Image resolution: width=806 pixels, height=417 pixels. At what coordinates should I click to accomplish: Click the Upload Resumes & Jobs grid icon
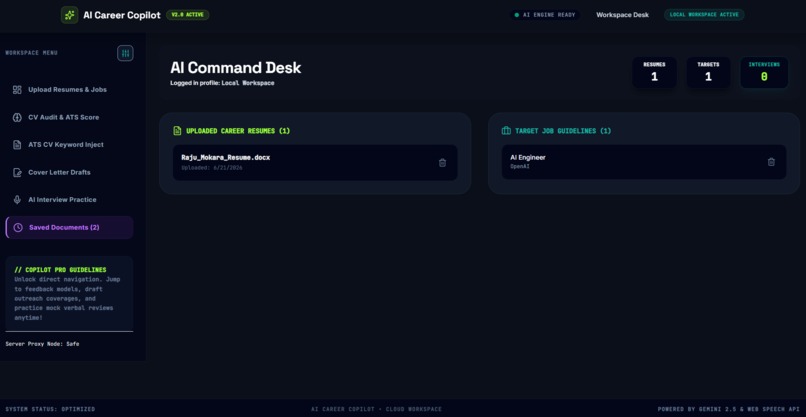click(17, 89)
